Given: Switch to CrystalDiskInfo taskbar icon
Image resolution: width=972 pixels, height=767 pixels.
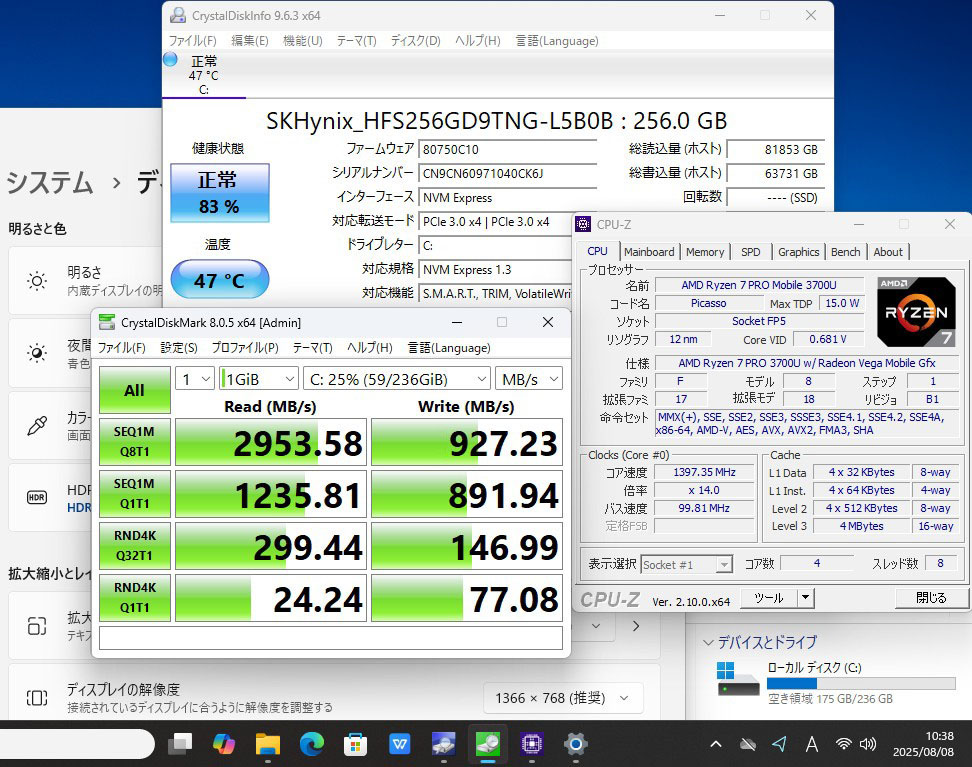Looking at the screenshot, I should (x=444, y=743).
